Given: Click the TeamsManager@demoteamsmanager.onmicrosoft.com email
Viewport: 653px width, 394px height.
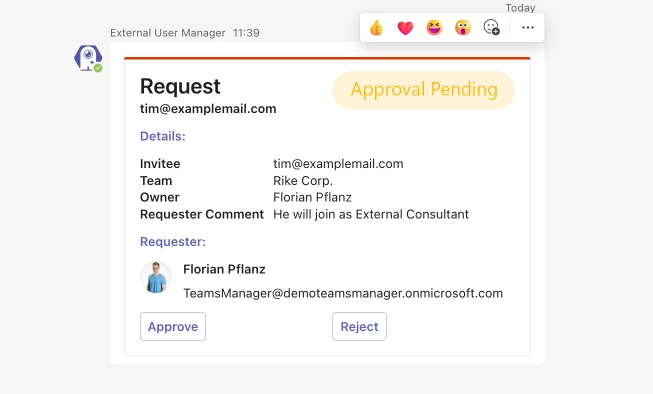Looking at the screenshot, I should [343, 293].
